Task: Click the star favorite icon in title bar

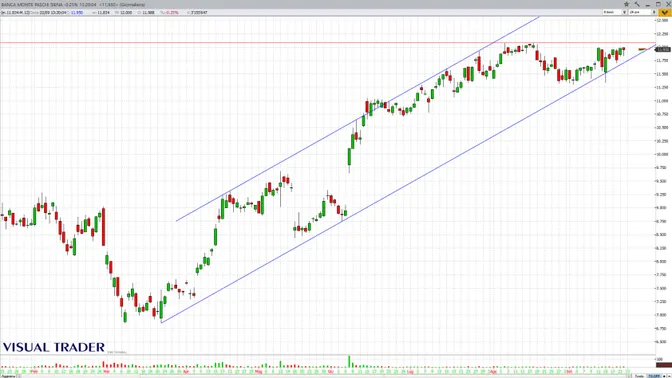Action: (627, 4)
